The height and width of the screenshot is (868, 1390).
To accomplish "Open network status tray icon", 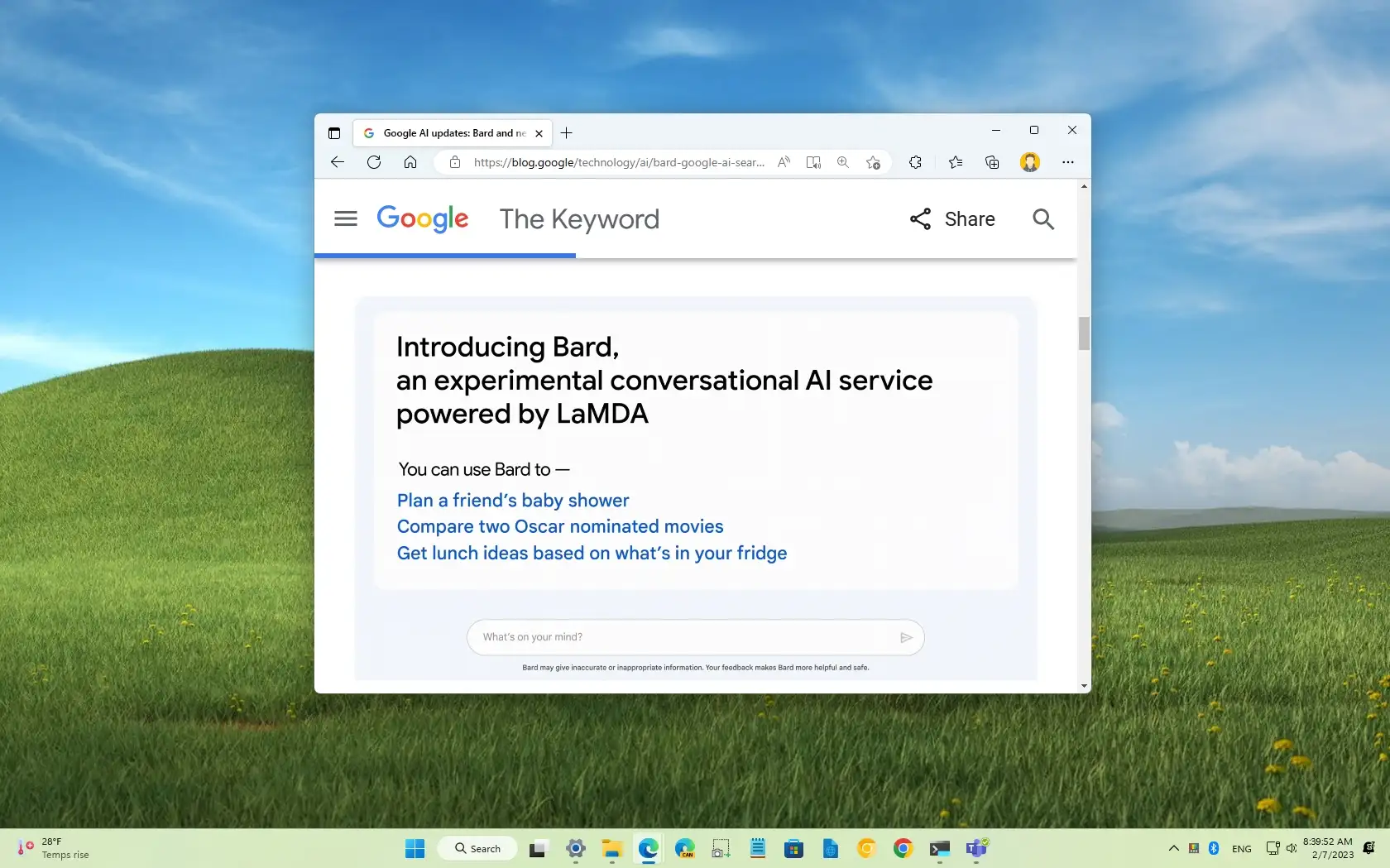I will tap(1273, 848).
